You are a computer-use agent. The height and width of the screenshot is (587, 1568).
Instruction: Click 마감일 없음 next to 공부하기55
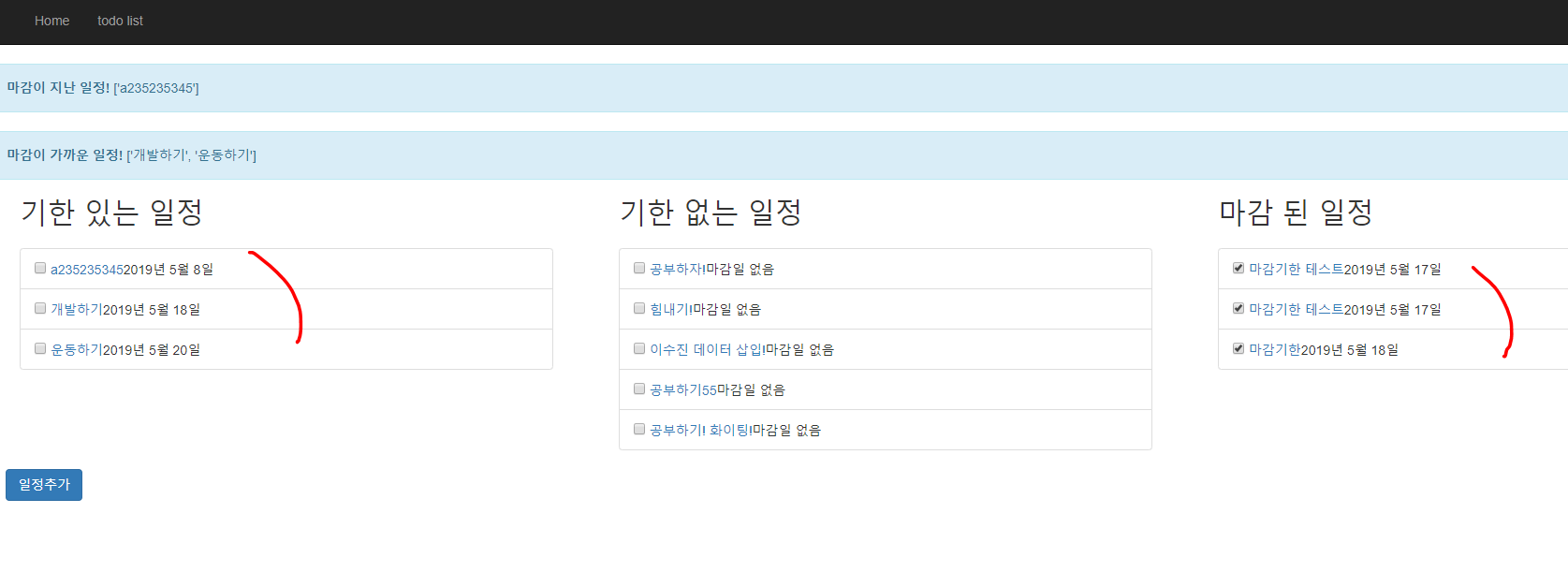click(751, 390)
